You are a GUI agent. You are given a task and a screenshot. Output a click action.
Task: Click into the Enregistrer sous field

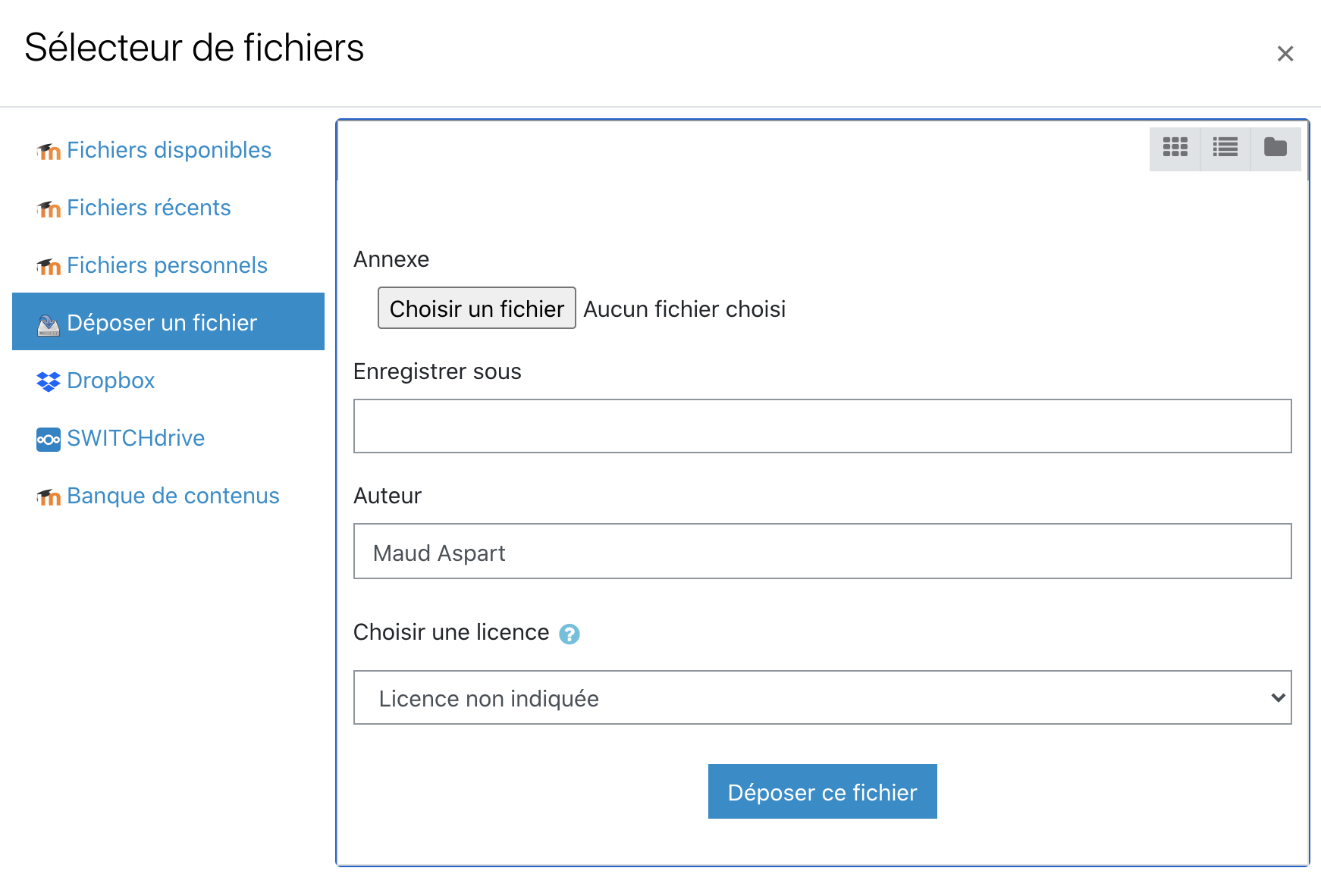822,426
